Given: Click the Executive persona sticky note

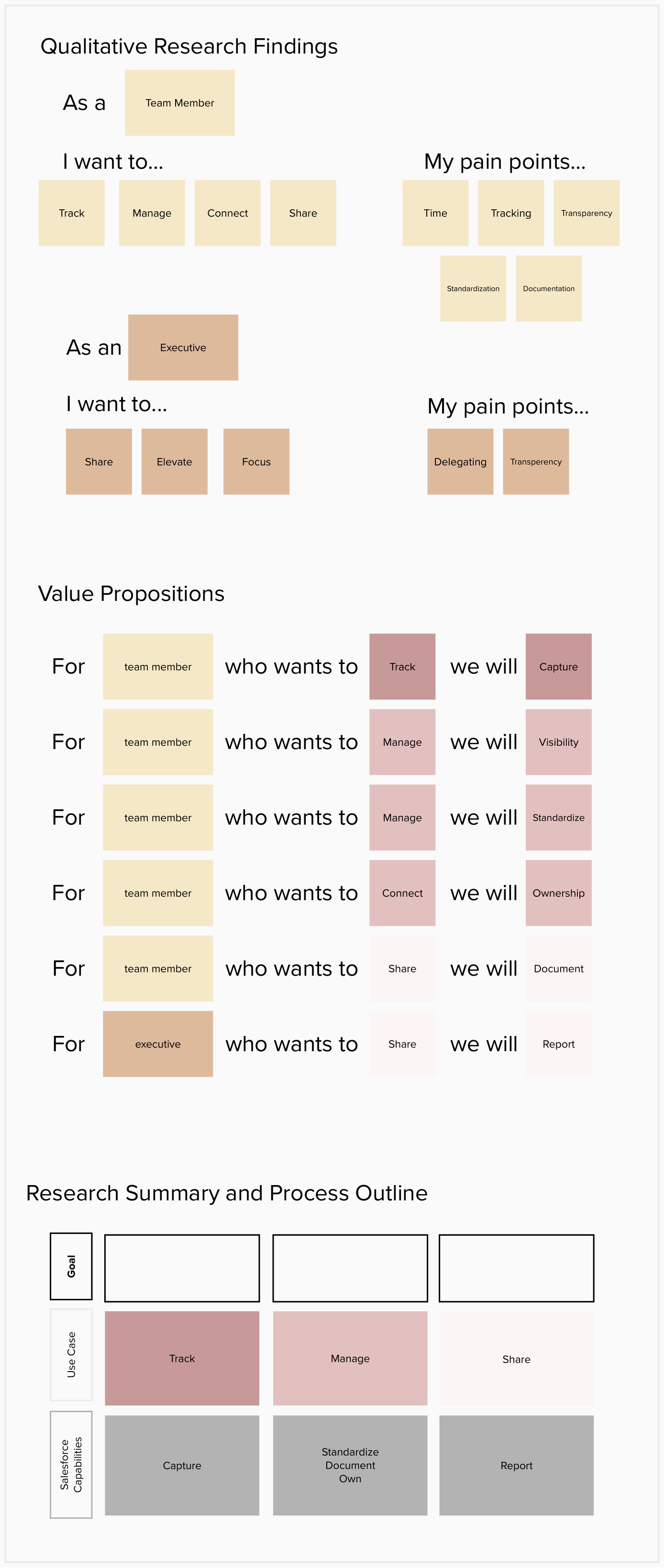Looking at the screenshot, I should (183, 348).
